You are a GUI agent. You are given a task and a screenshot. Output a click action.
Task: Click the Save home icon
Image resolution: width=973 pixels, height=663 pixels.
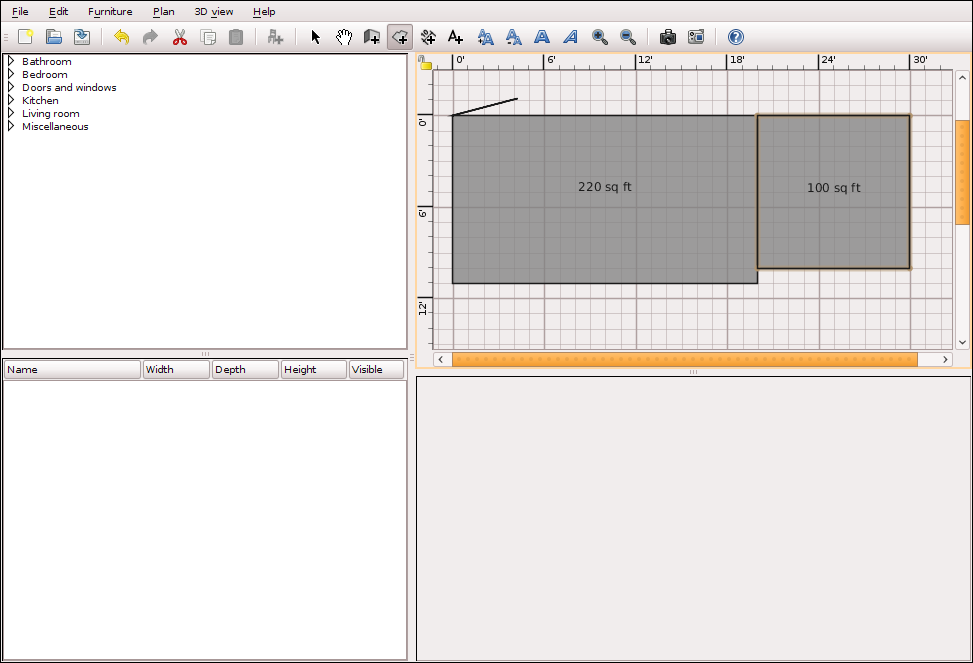pos(82,37)
